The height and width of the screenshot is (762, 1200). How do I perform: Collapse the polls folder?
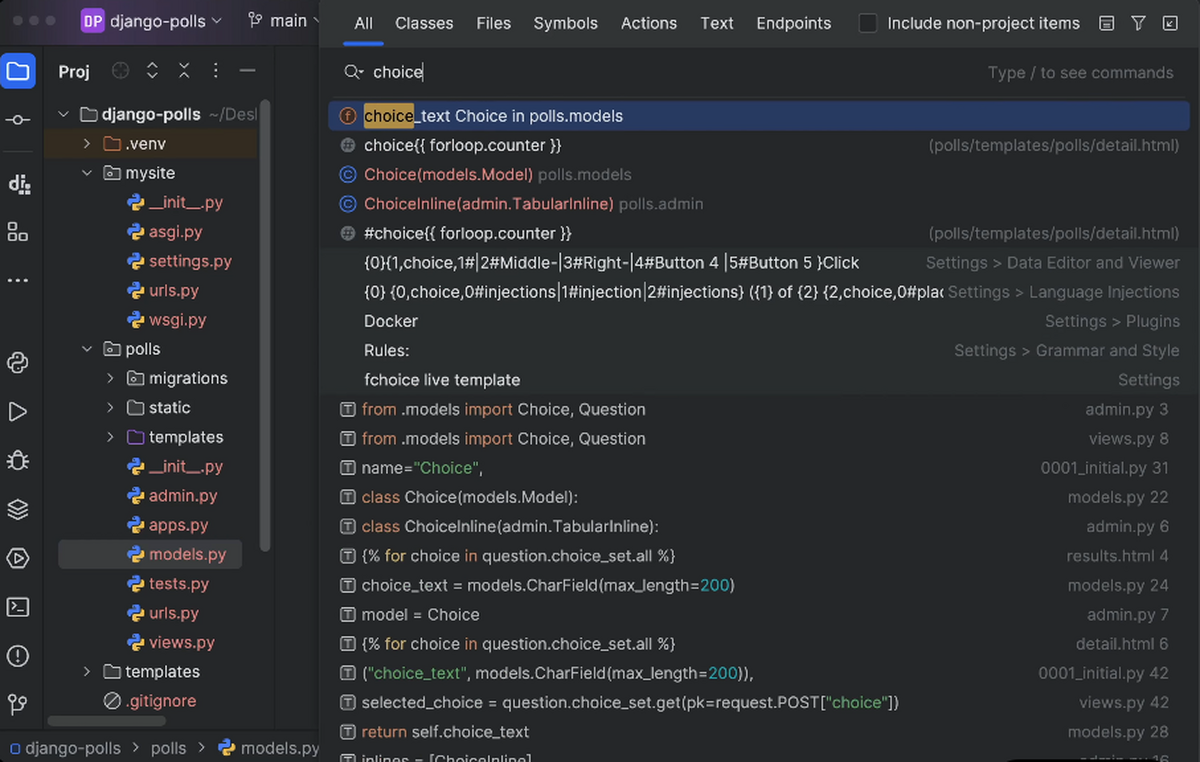point(88,349)
